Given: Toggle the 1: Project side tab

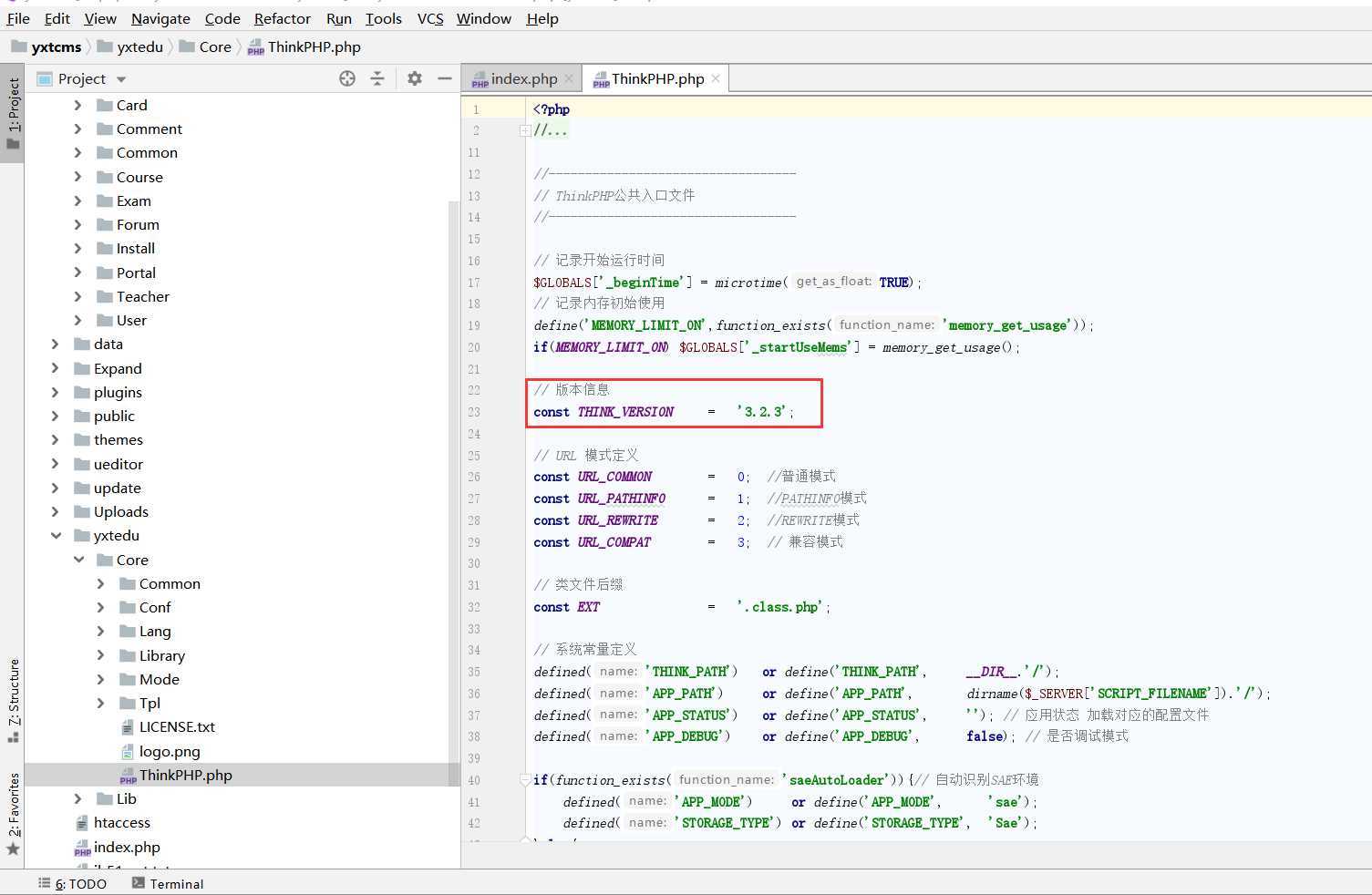Looking at the screenshot, I should [x=13, y=114].
